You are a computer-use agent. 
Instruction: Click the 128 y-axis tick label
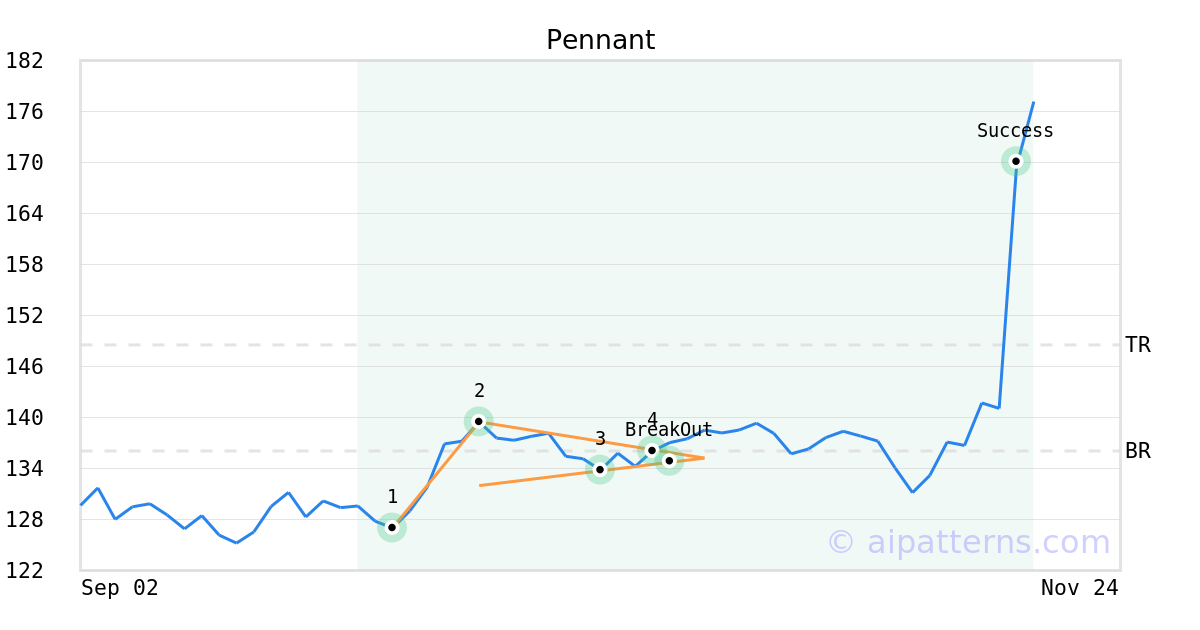(x=25, y=520)
